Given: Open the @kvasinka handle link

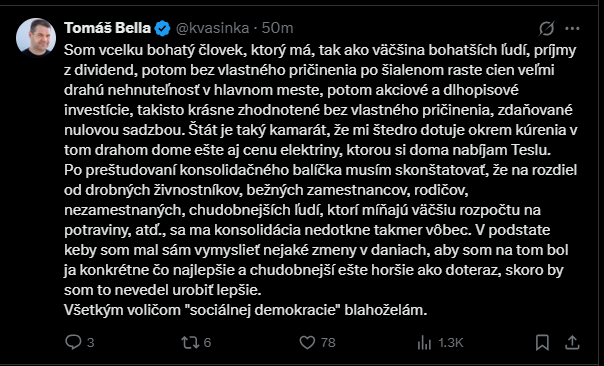Looking at the screenshot, I should 212,28.
